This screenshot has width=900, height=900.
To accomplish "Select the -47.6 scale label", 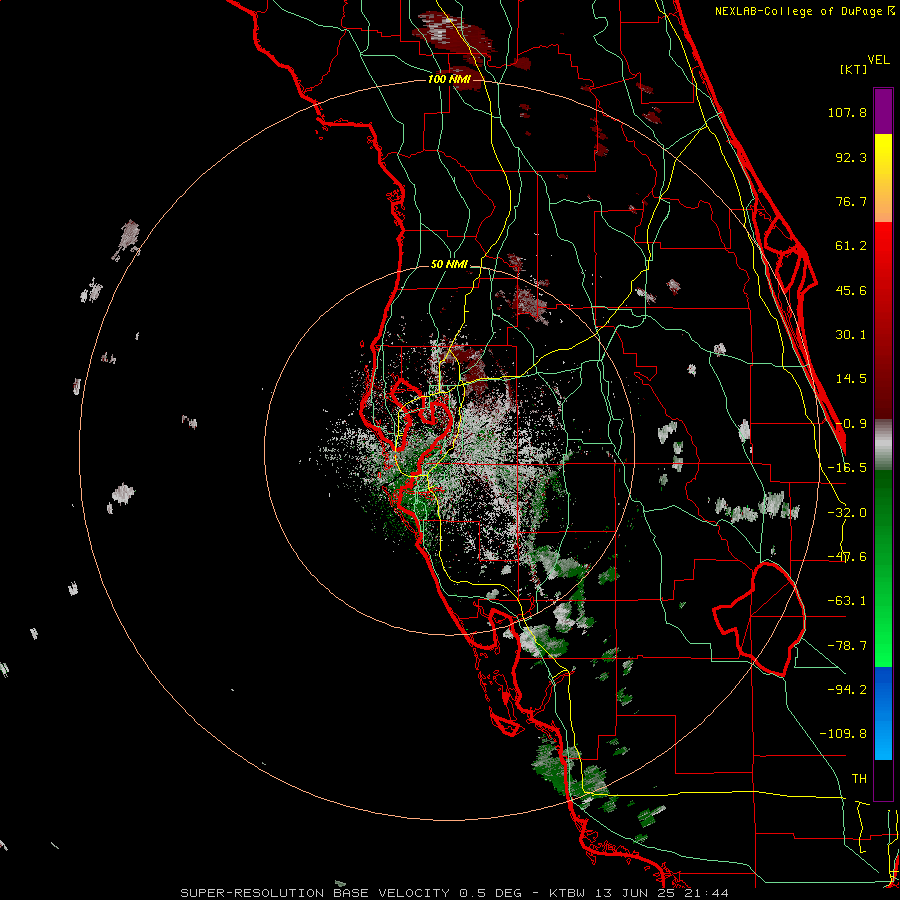I will click(x=847, y=557).
